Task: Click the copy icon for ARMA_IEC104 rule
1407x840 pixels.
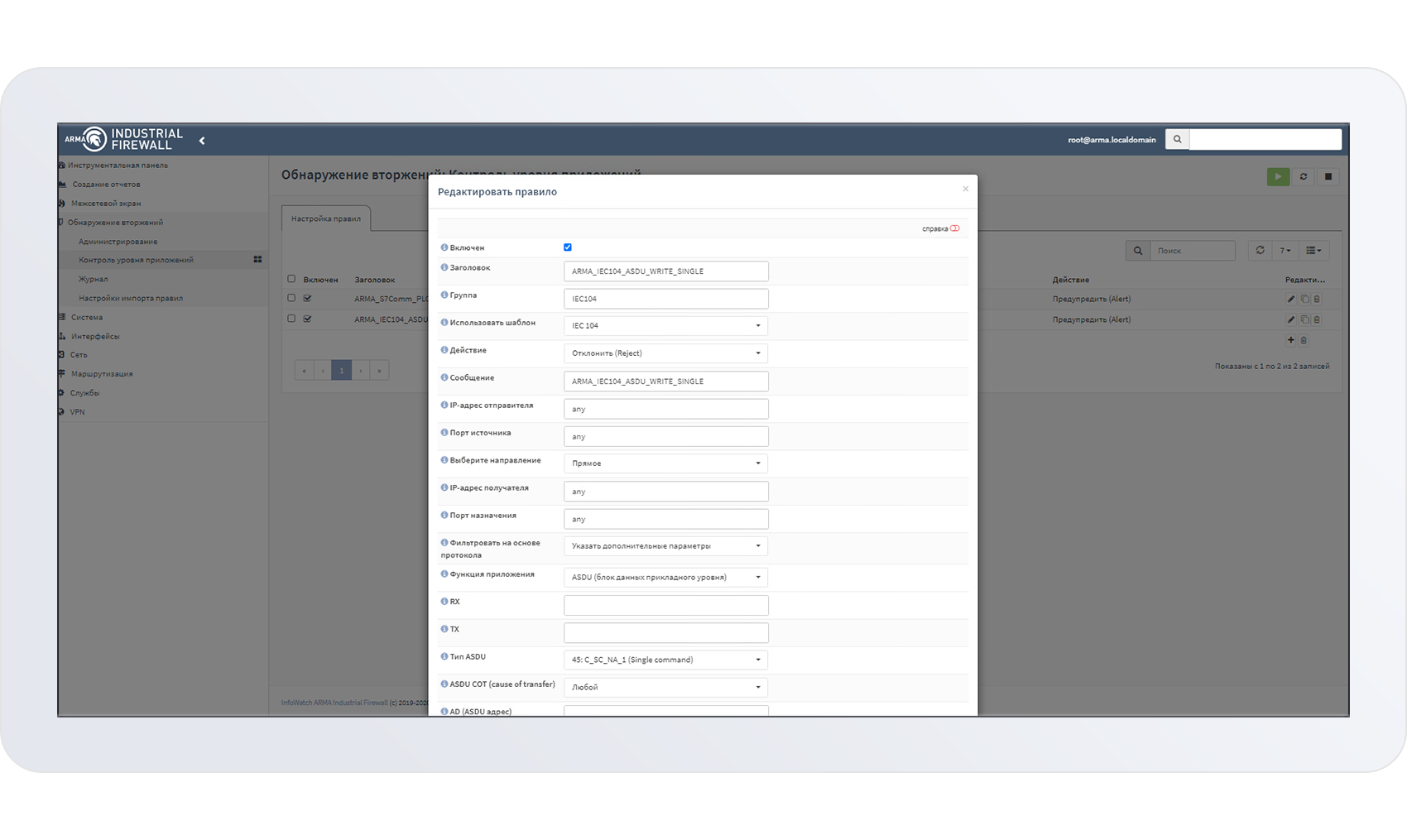Action: tap(1304, 319)
